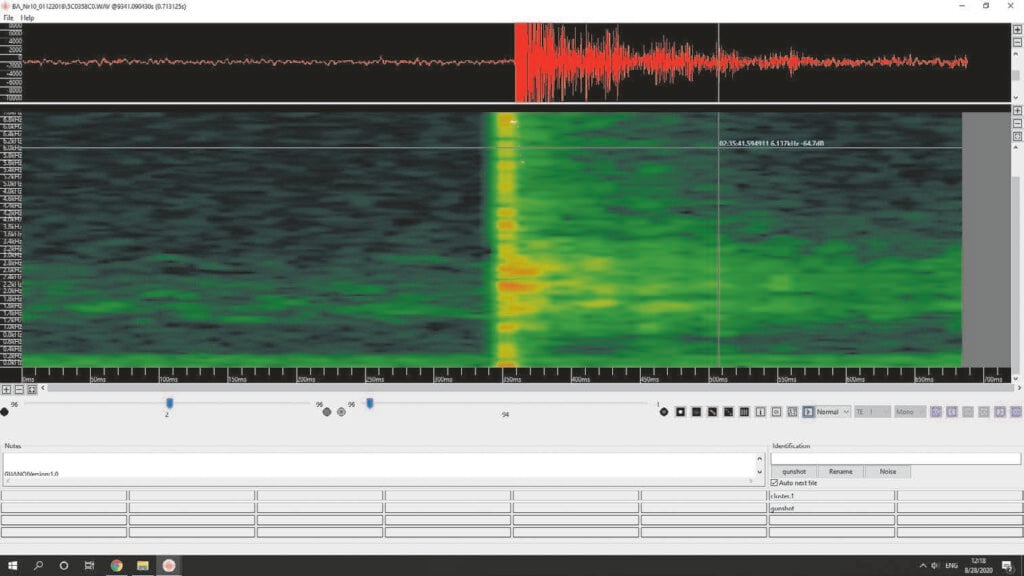Open the Mono channel dropdown
Viewport: 1024px width, 576px height.
tap(910, 411)
